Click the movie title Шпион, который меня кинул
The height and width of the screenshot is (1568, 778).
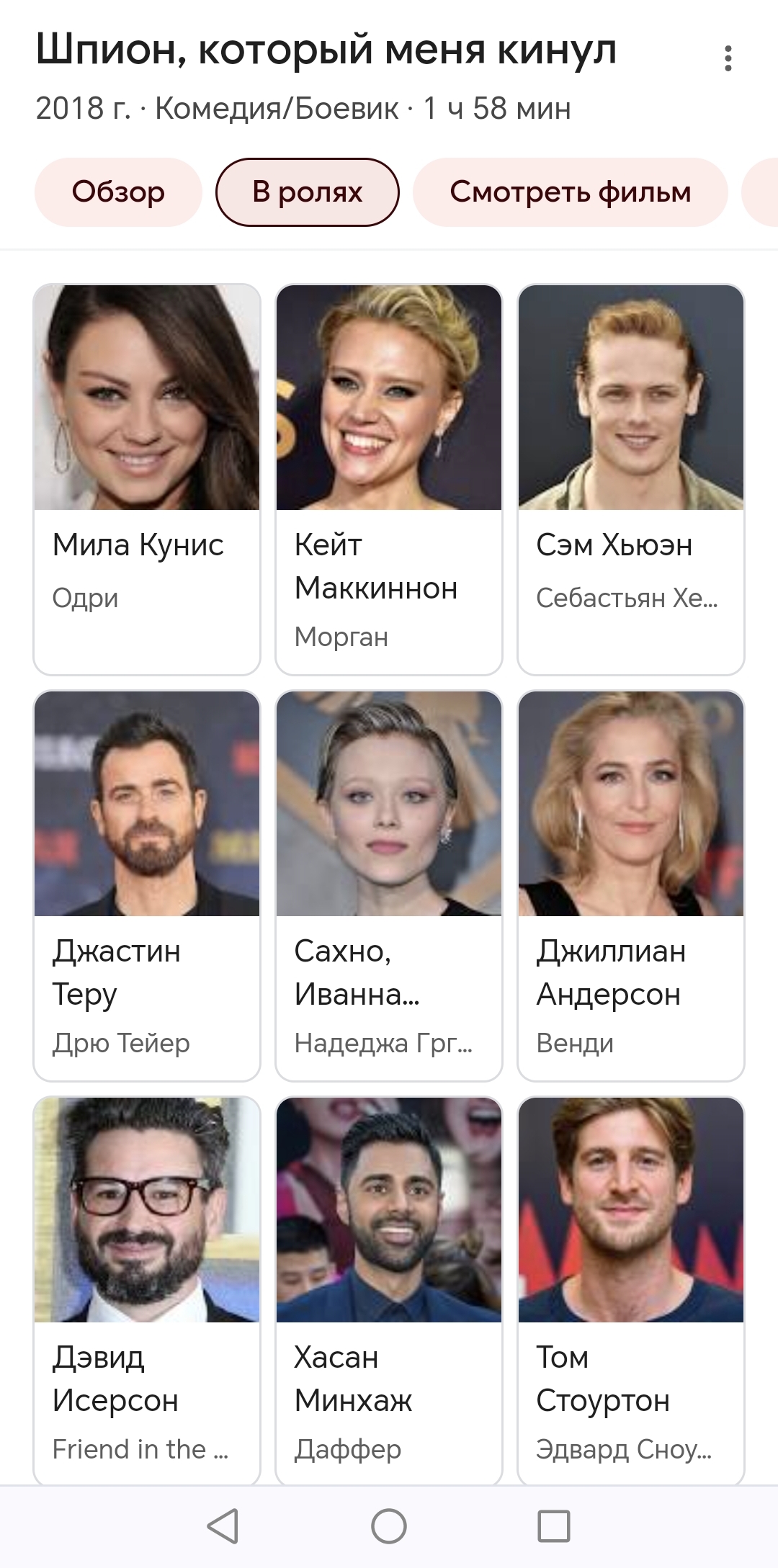point(326,50)
